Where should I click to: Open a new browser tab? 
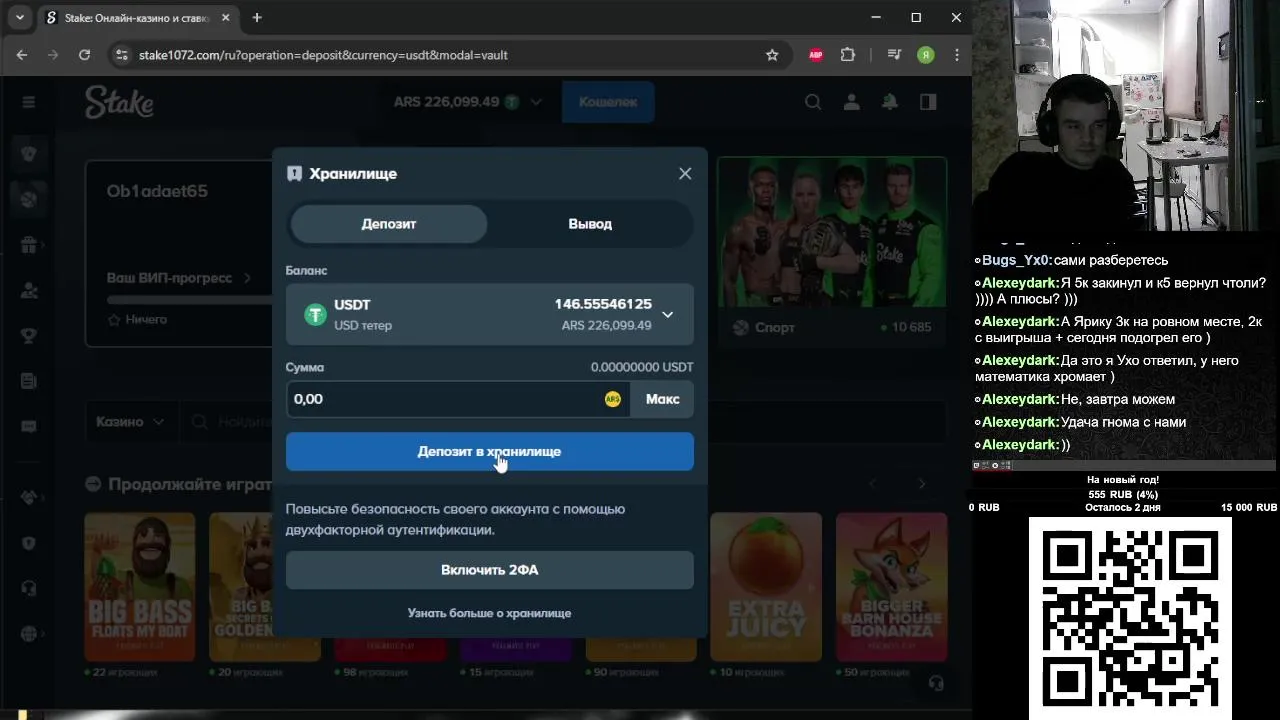click(257, 17)
